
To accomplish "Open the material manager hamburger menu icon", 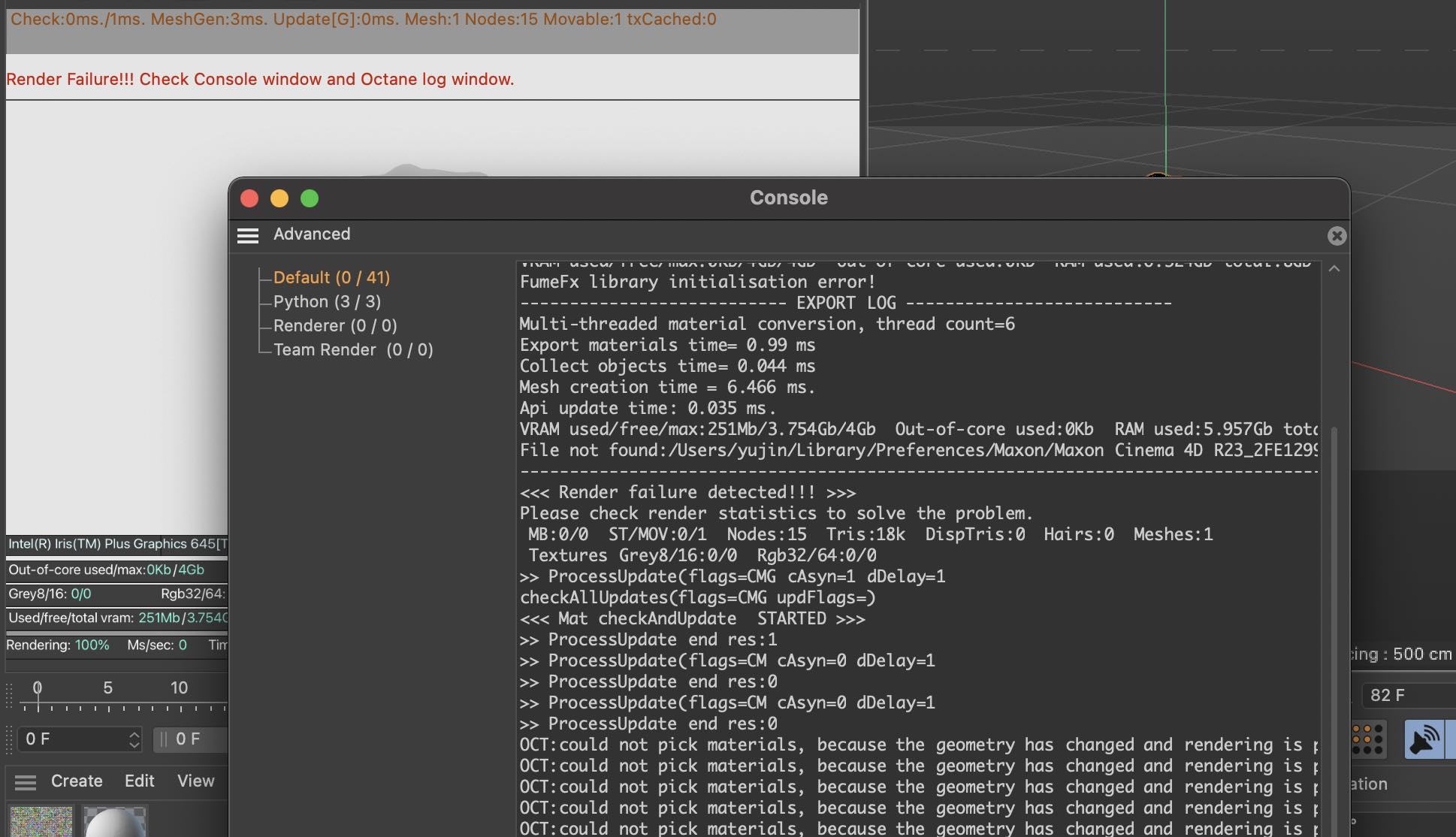I will click(26, 782).
